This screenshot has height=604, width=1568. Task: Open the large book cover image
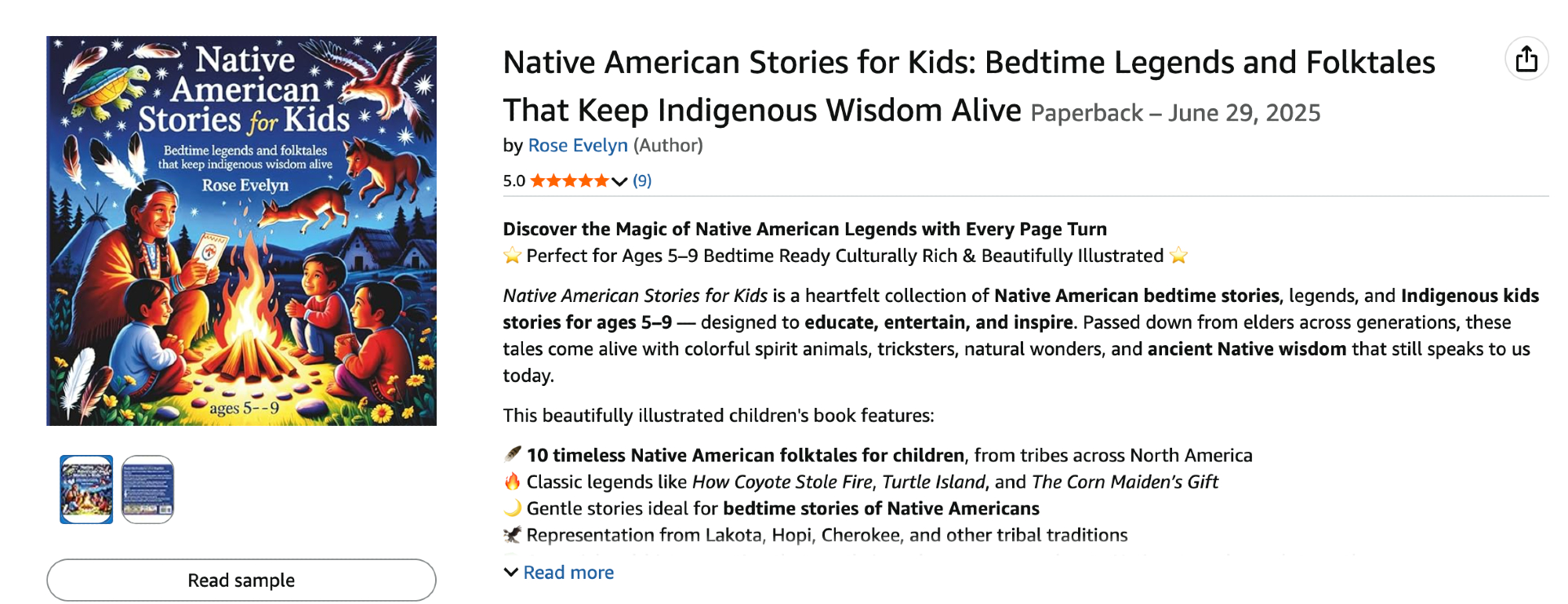tap(241, 231)
